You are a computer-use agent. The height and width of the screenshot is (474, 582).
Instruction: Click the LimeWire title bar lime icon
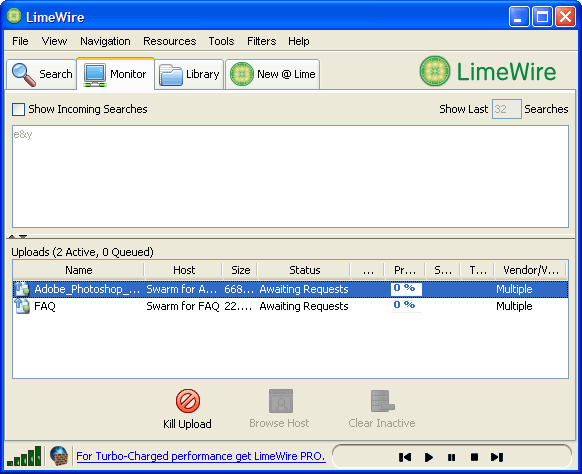click(x=14, y=17)
